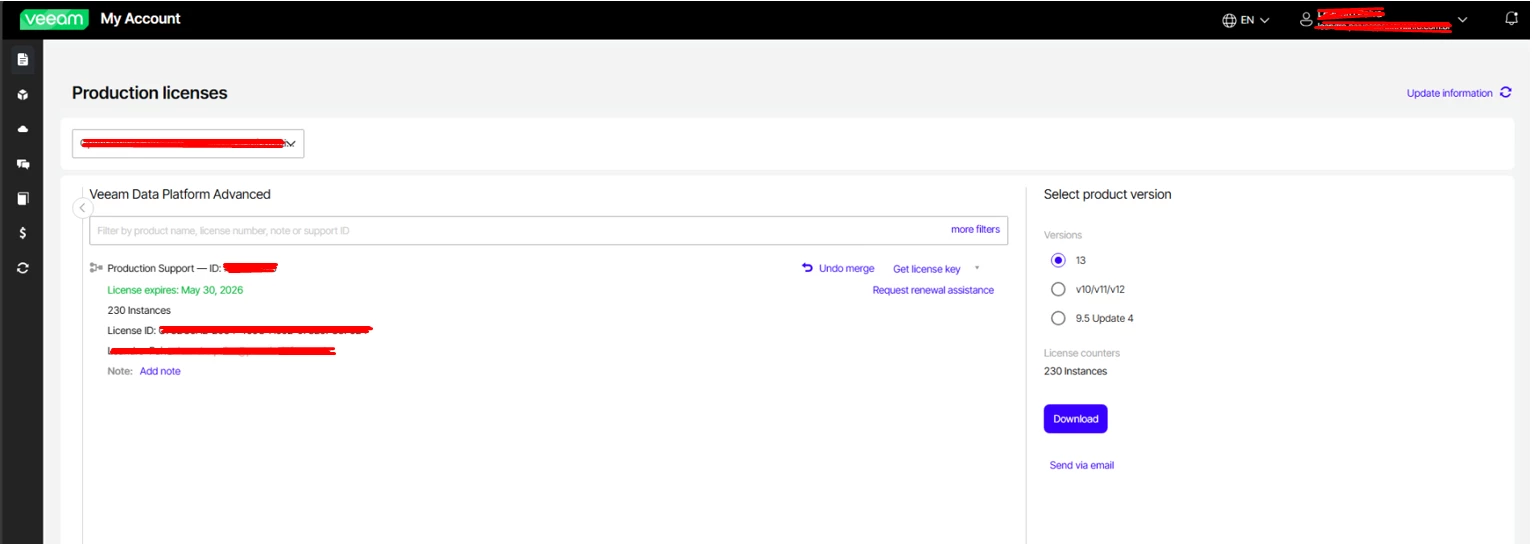Click Request renewal assistance link

(933, 290)
